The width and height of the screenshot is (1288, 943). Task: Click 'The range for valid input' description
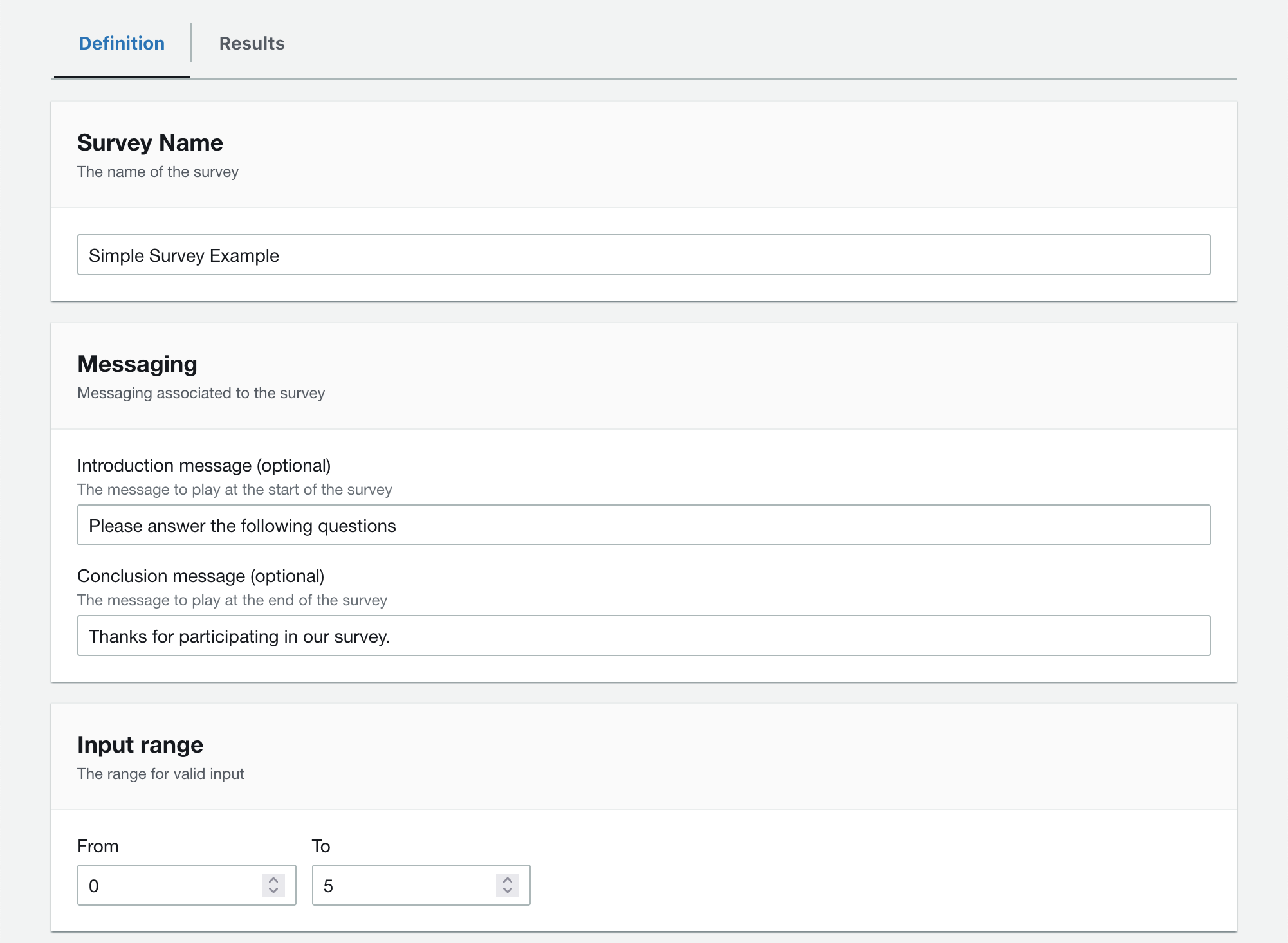click(x=161, y=774)
